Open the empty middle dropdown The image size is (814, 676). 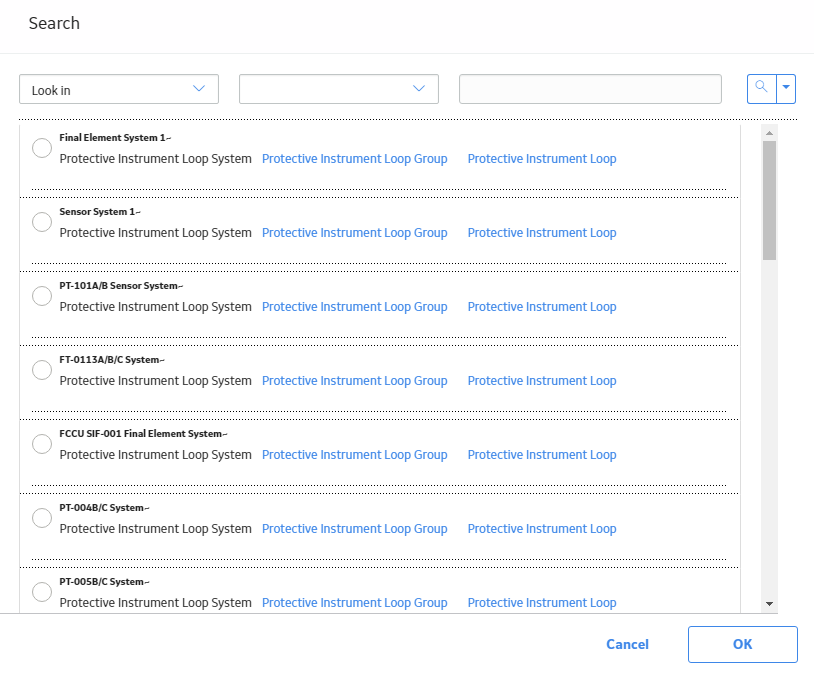pos(339,89)
